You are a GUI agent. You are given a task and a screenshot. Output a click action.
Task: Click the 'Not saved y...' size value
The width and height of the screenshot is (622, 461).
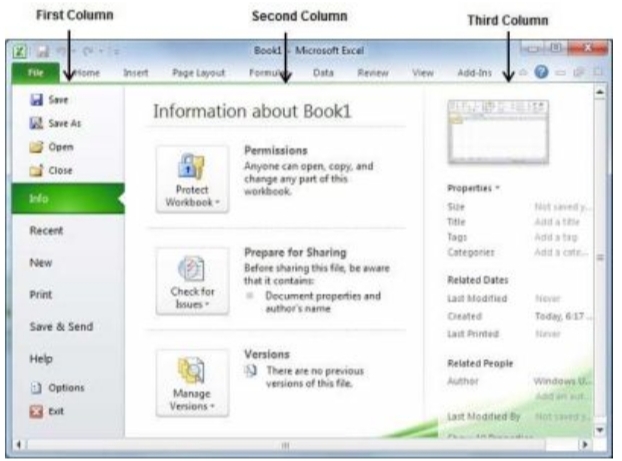(x=562, y=207)
